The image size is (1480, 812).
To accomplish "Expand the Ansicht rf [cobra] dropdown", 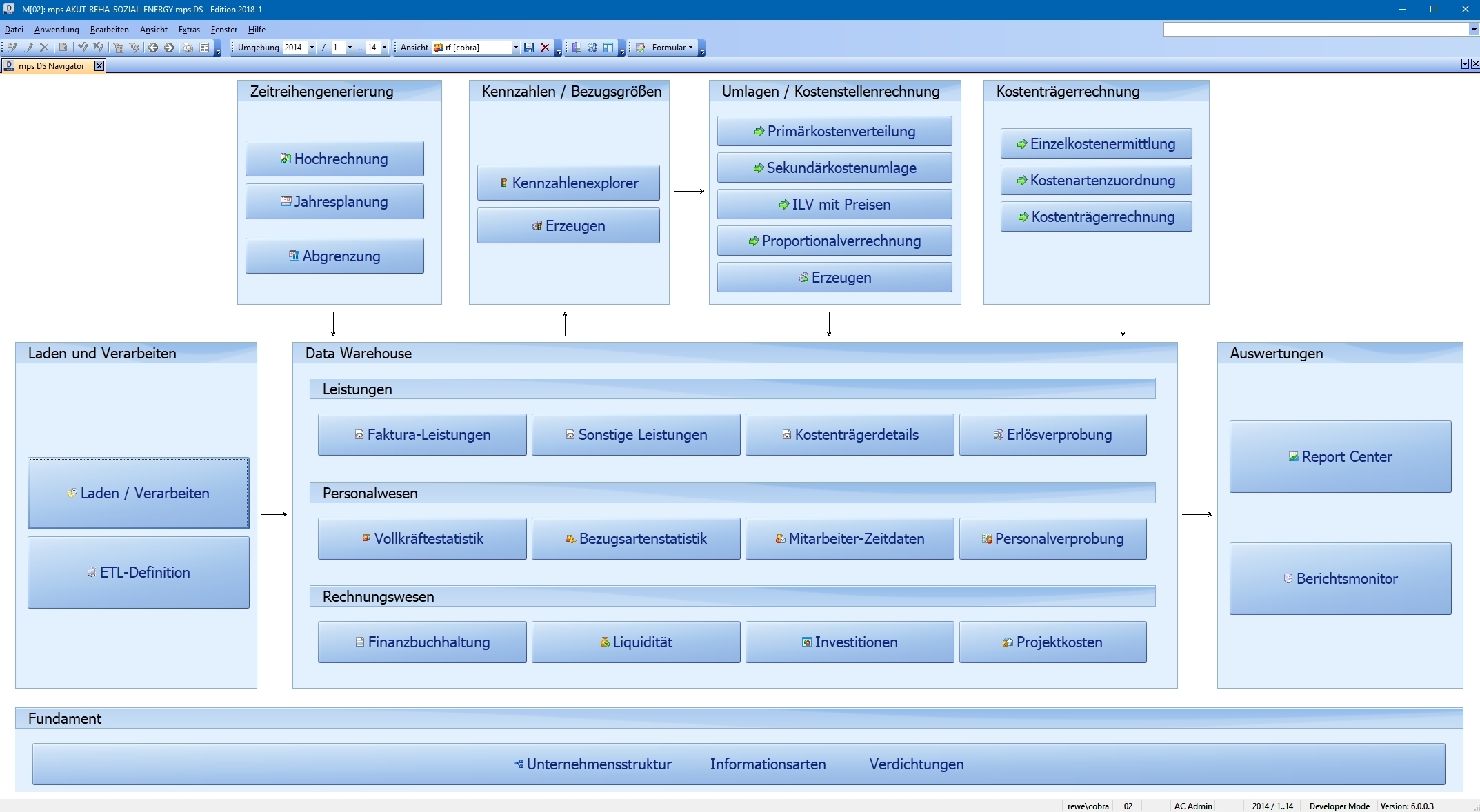I will tap(515, 48).
